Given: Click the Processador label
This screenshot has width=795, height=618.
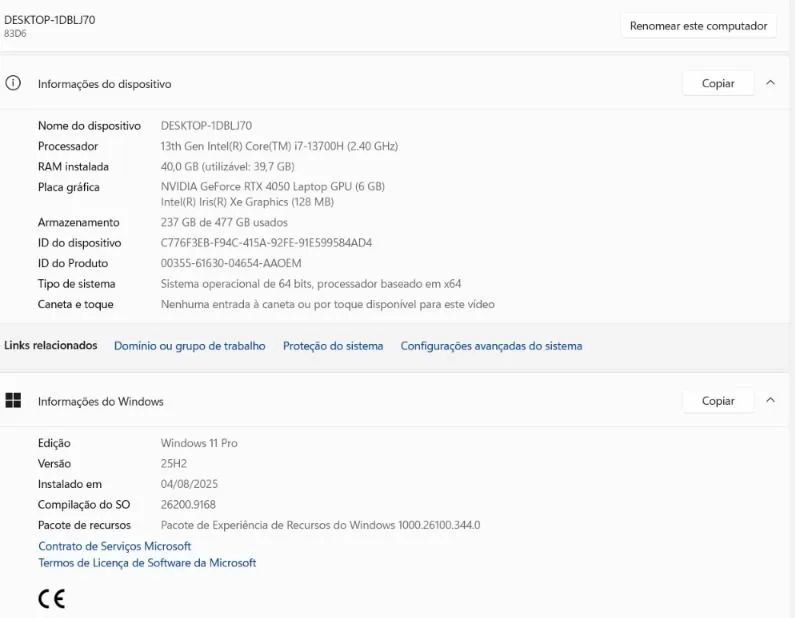Looking at the screenshot, I should (x=68, y=146).
